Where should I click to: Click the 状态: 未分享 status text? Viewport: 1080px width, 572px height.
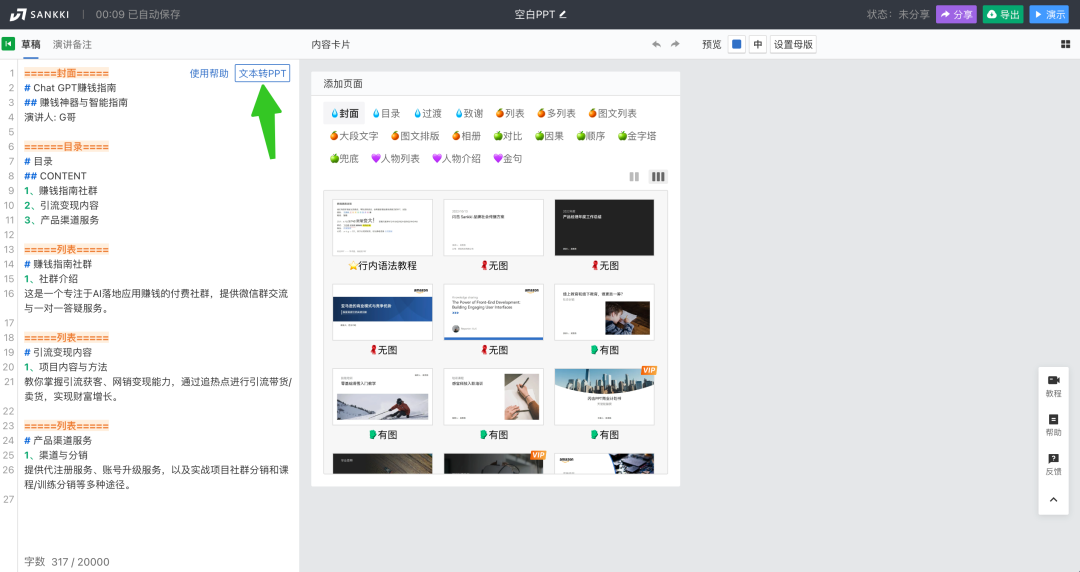pyautogui.click(x=898, y=14)
